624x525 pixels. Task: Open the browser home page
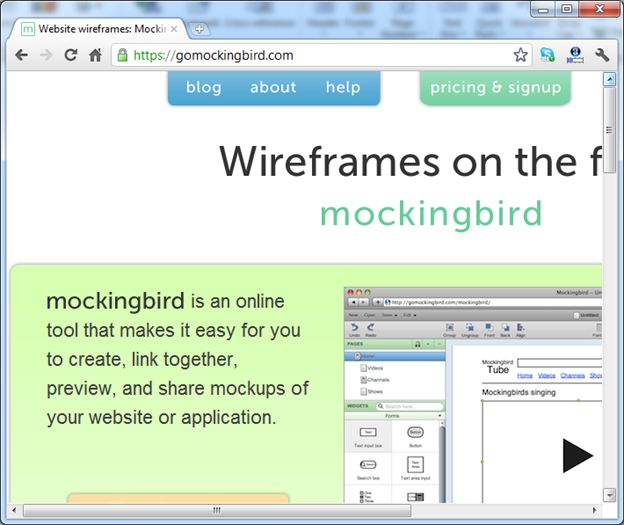(95, 55)
